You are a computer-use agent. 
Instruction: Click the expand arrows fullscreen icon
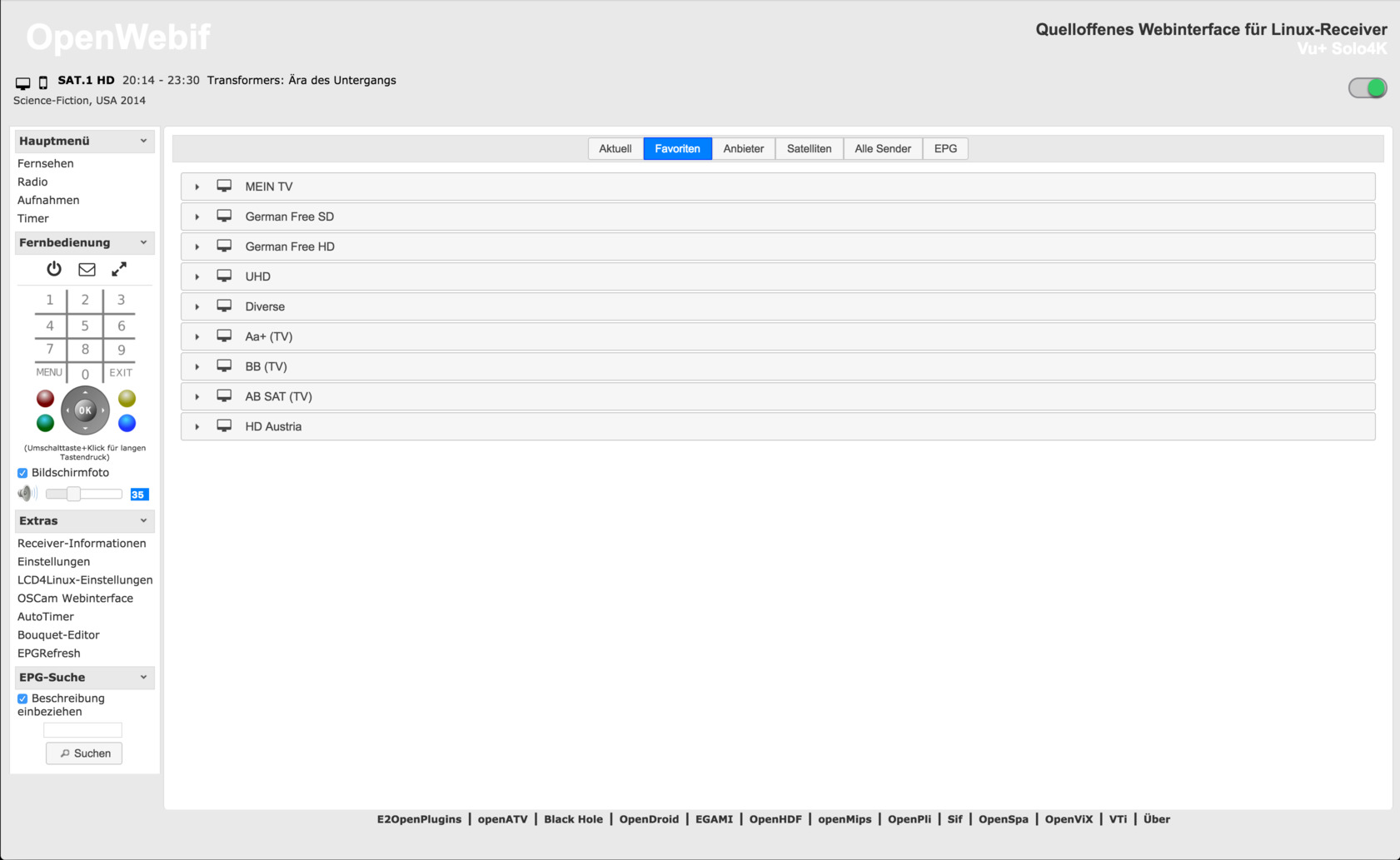click(x=119, y=269)
